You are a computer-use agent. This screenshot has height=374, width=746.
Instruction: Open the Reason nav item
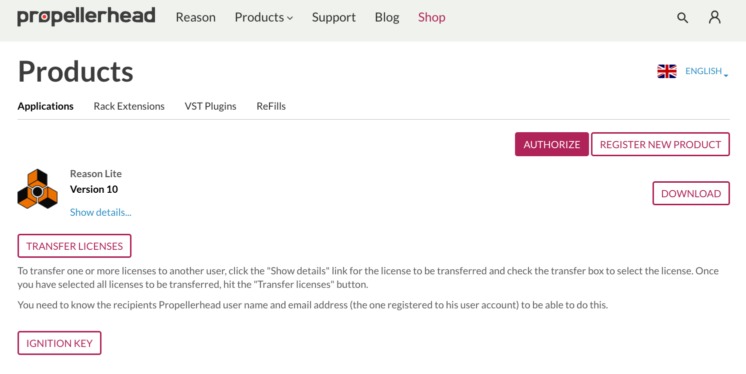tap(196, 17)
